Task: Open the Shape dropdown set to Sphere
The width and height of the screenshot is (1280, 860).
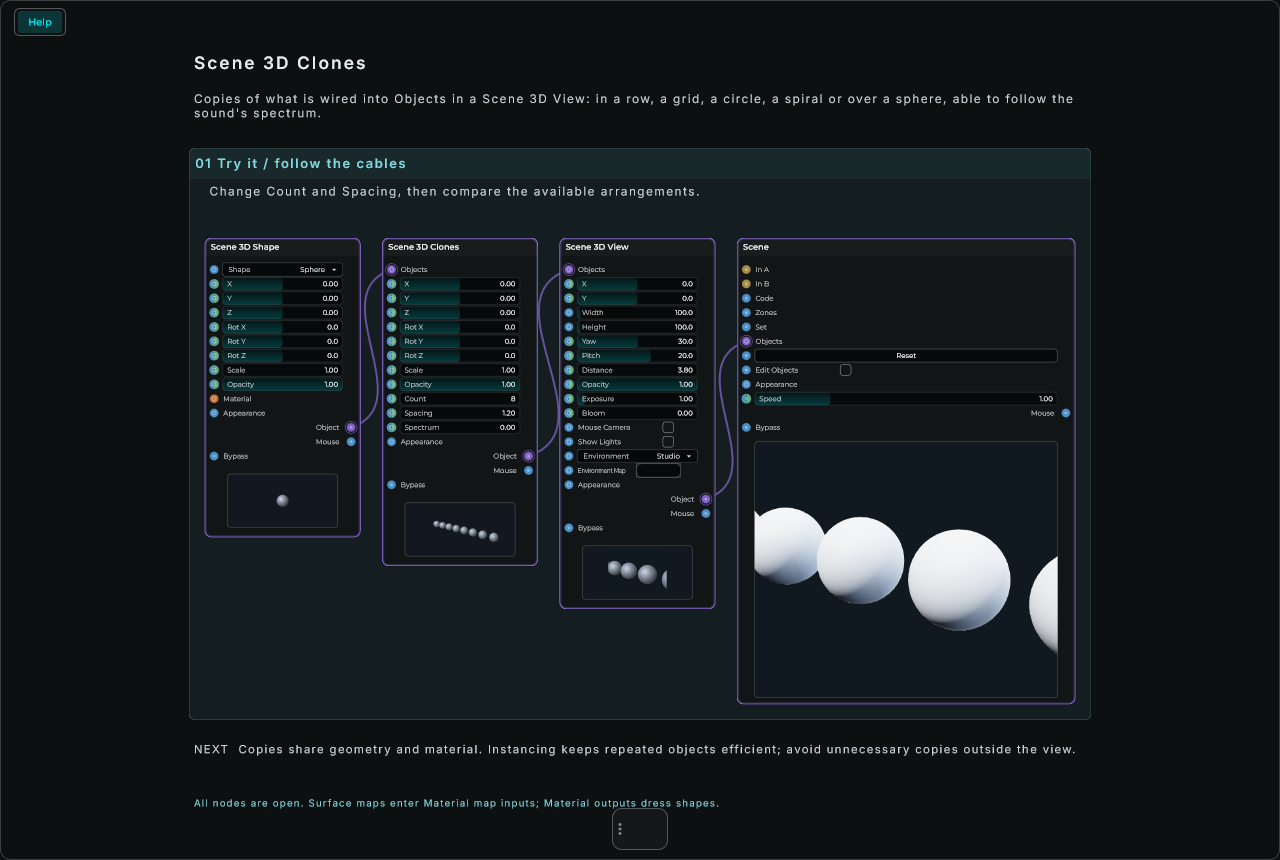Action: (282, 269)
